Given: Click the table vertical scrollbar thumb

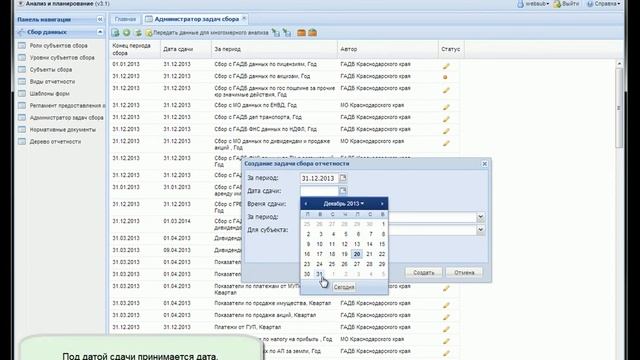Looking at the screenshot, I should [619, 108].
